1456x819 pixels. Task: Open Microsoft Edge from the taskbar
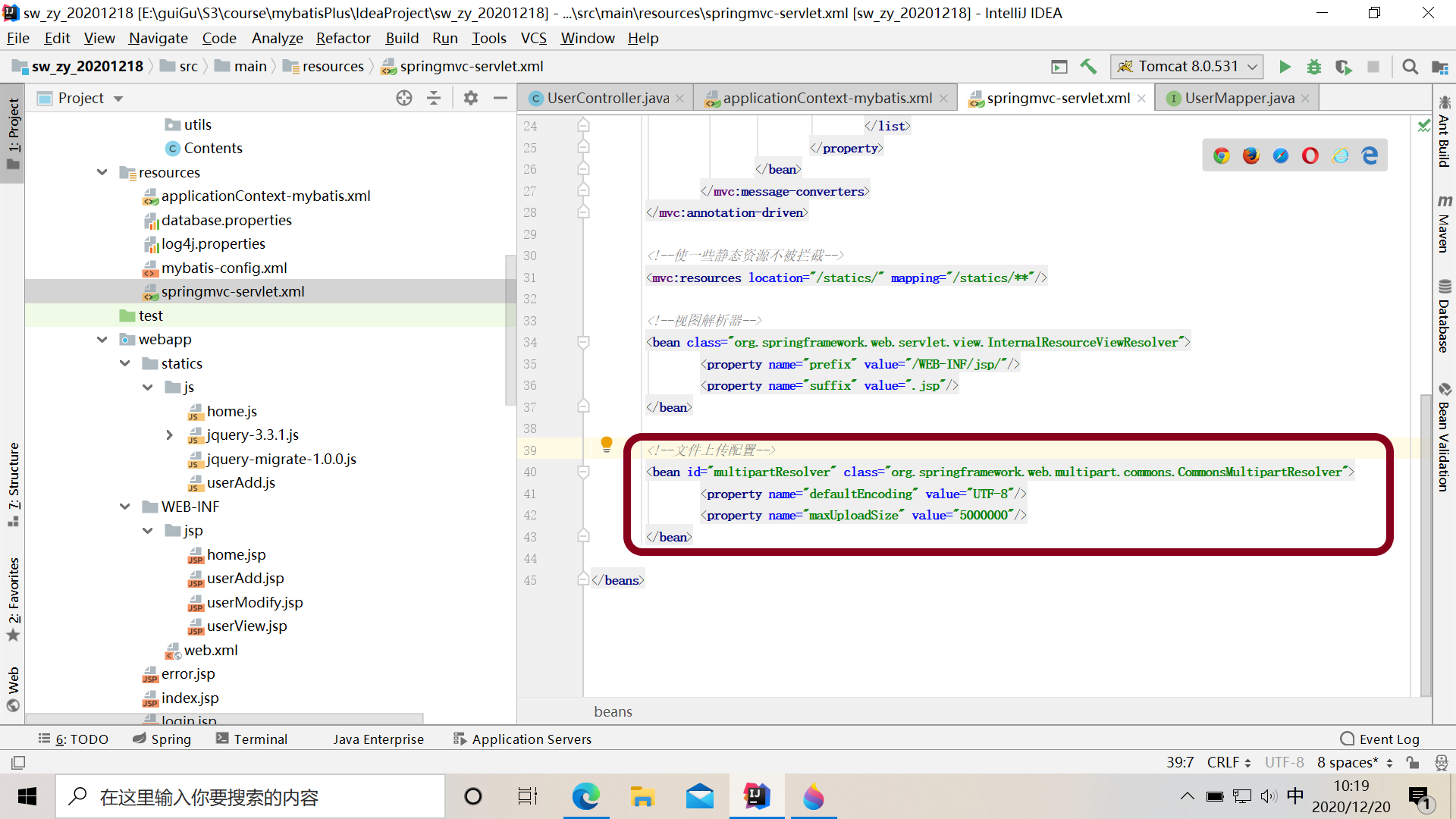585,796
